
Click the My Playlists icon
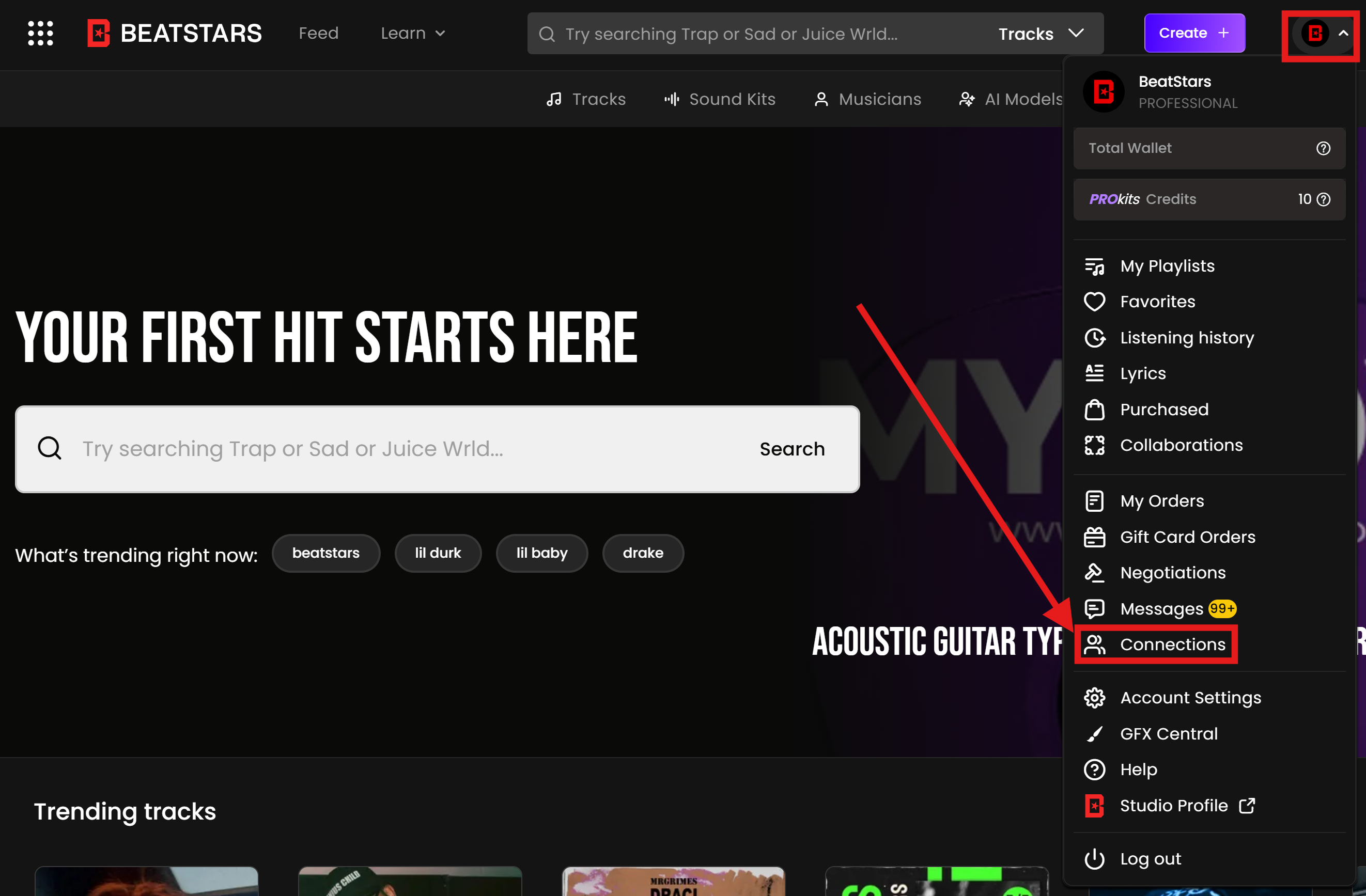1094,266
